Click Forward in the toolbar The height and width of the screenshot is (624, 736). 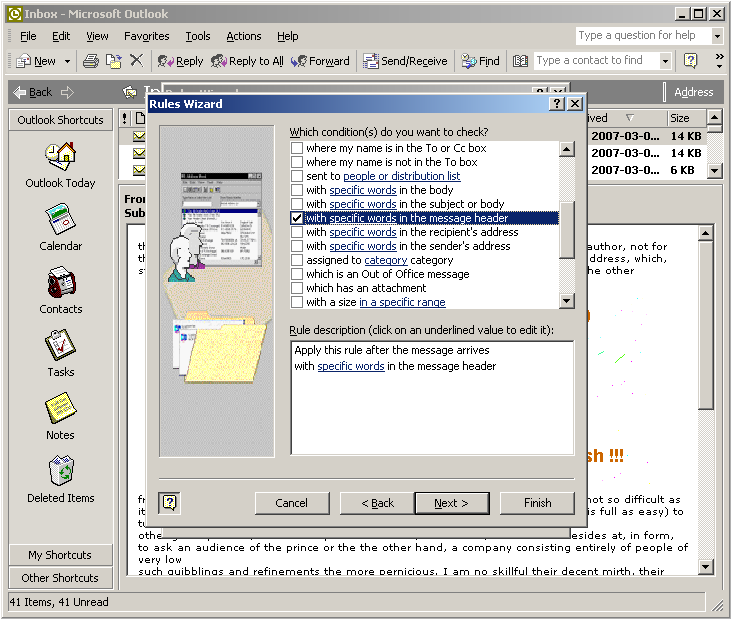point(320,62)
